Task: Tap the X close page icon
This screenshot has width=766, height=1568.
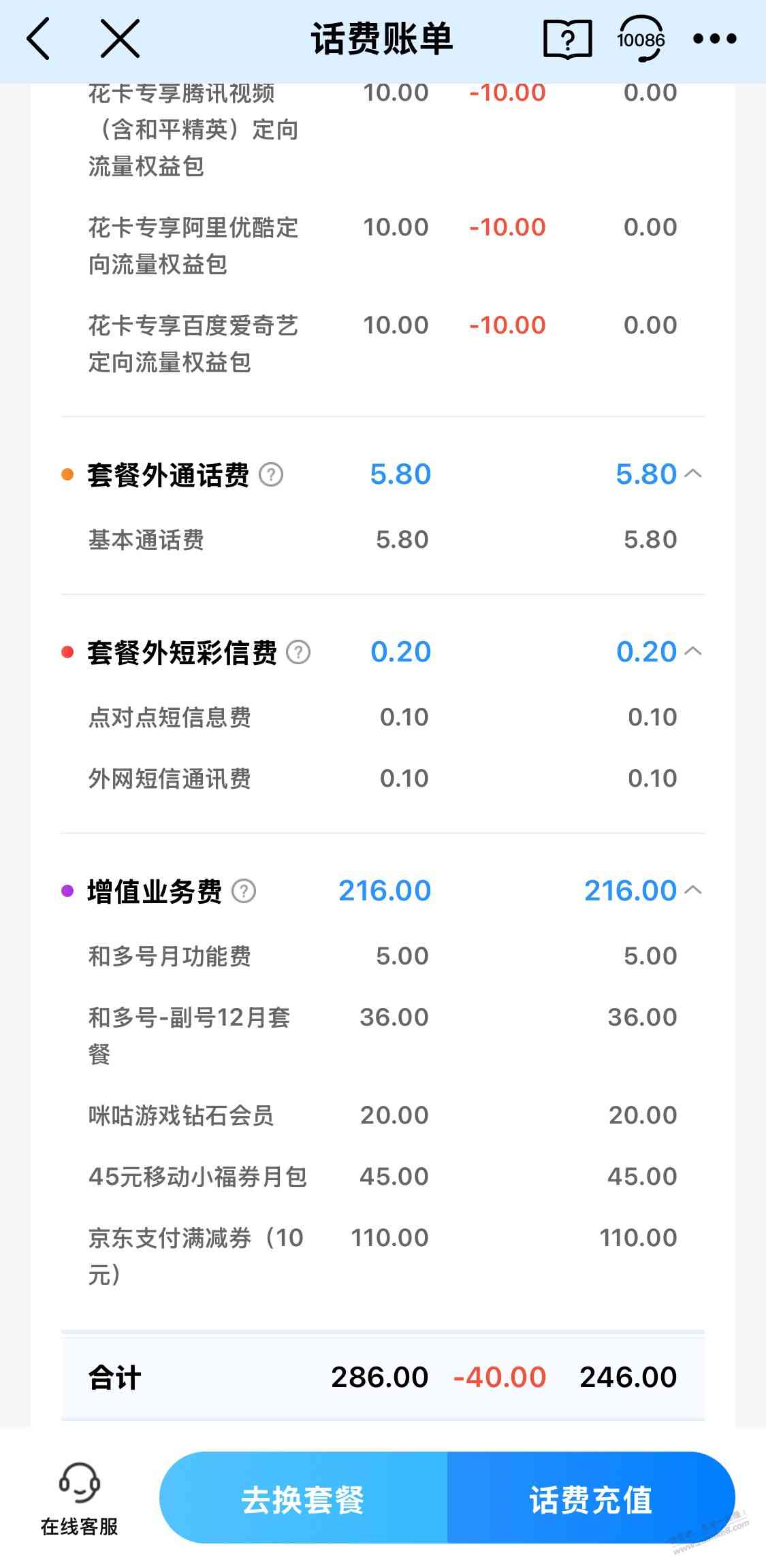Action: pos(120,38)
